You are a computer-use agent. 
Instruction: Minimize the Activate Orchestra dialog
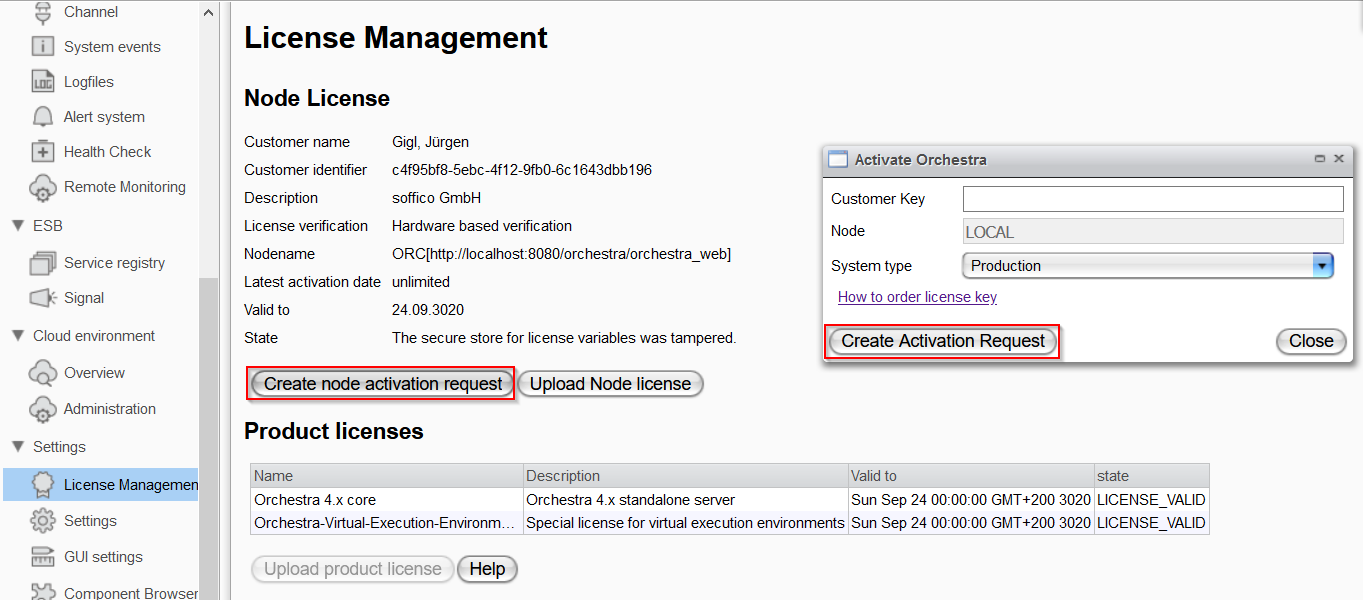pyautogui.click(x=1320, y=159)
